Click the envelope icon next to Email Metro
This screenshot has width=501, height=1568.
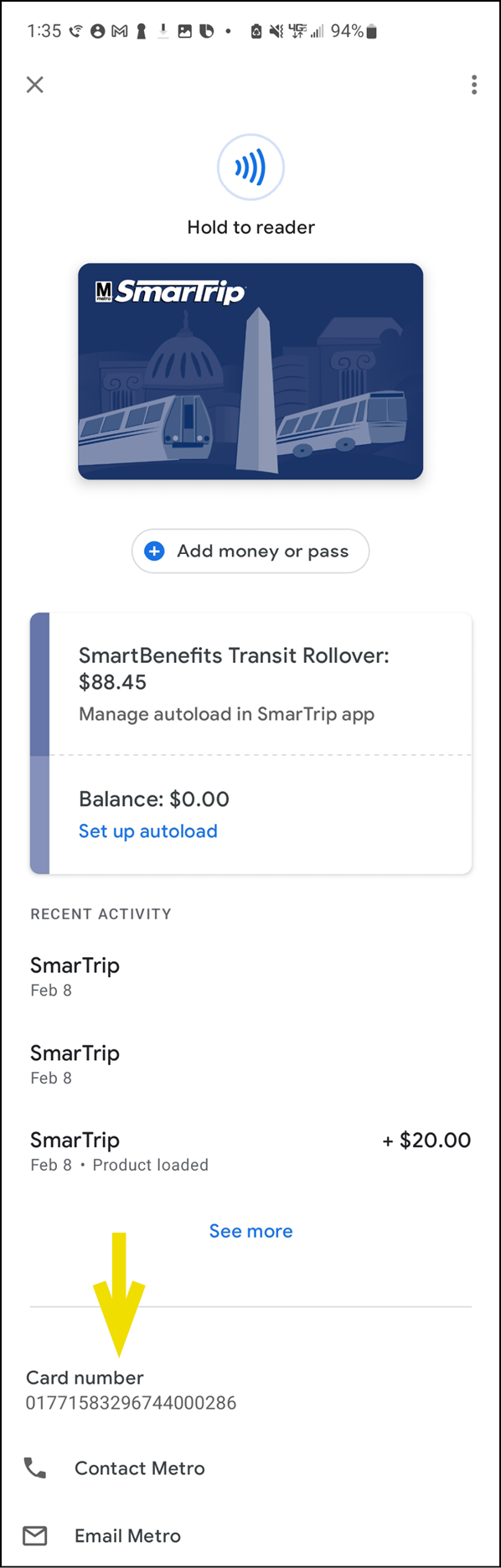pos(35,1536)
